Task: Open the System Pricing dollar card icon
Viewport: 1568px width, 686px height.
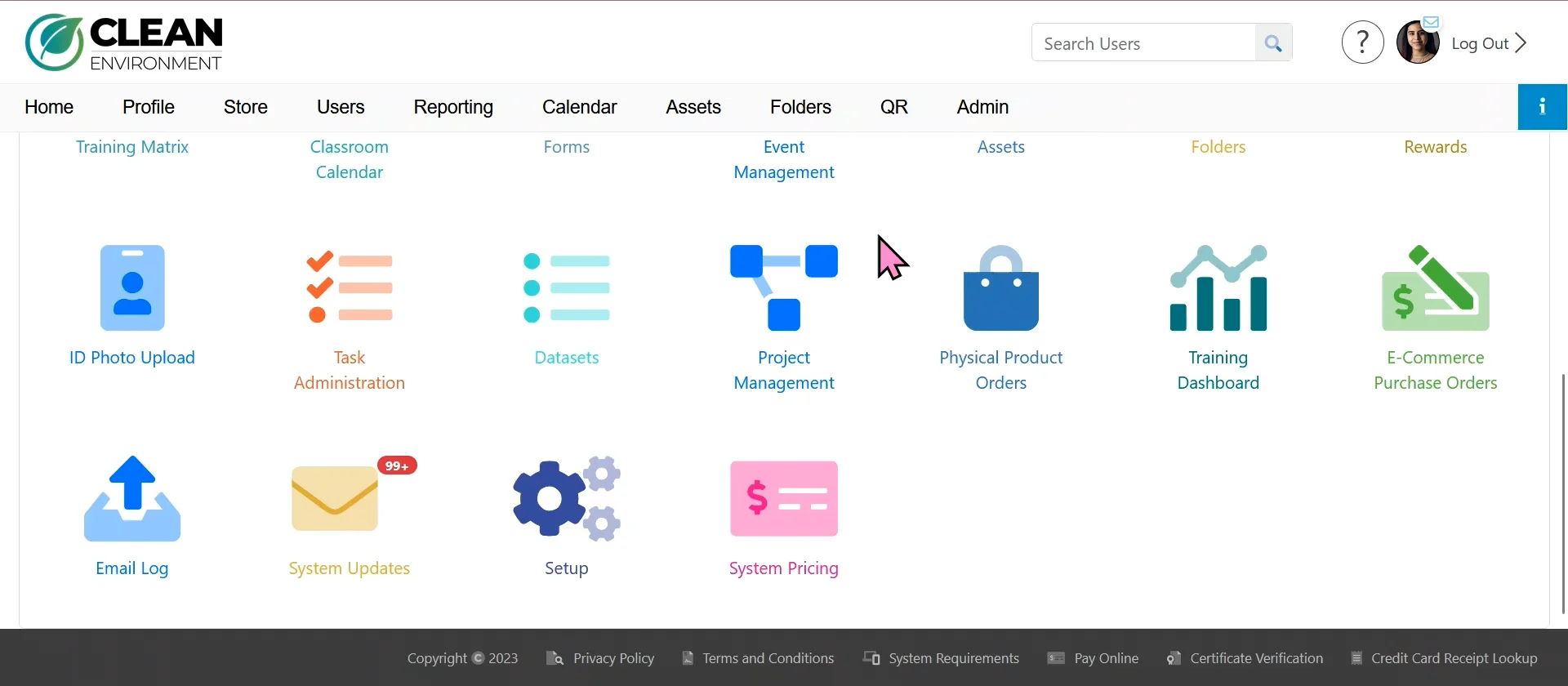Action: 784,498
